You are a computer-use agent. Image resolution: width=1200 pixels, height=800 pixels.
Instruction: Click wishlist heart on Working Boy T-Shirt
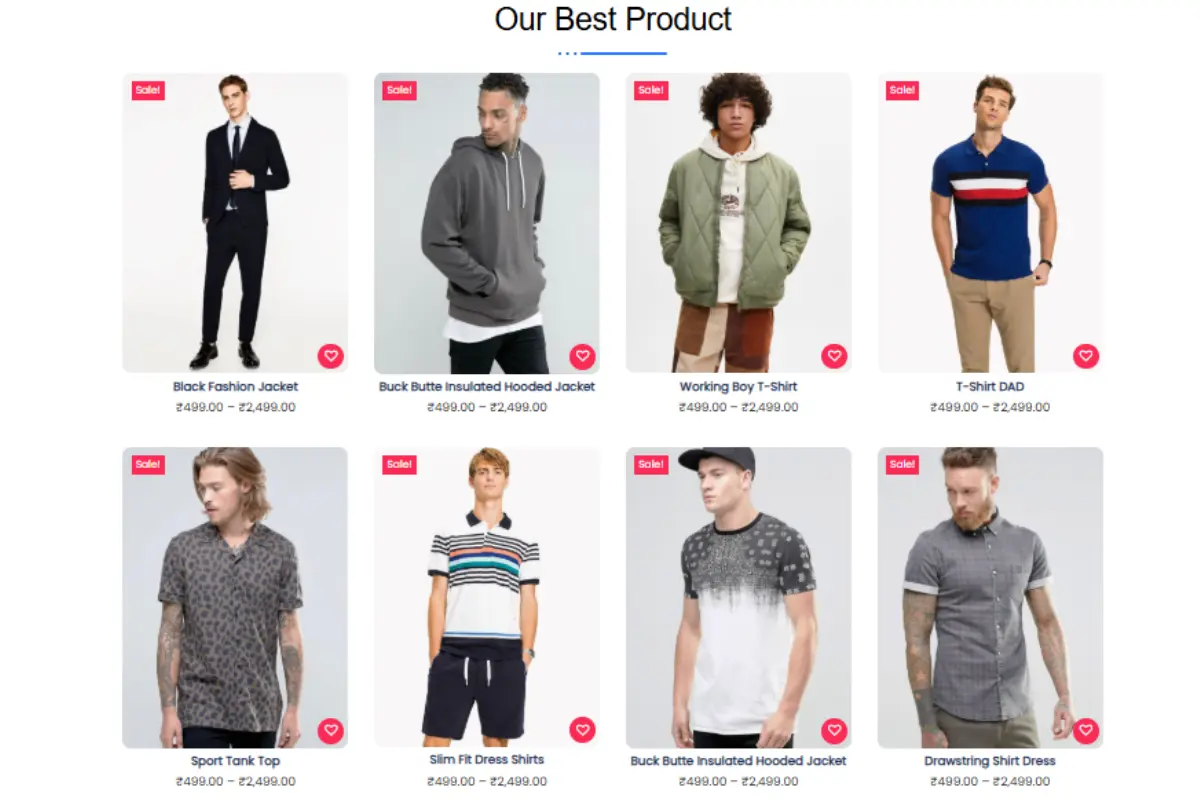[x=834, y=356]
